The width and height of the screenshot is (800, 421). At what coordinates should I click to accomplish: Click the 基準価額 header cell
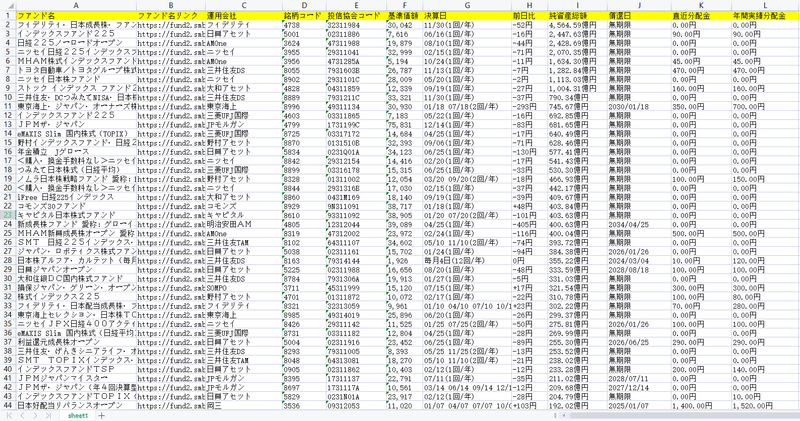(404, 15)
